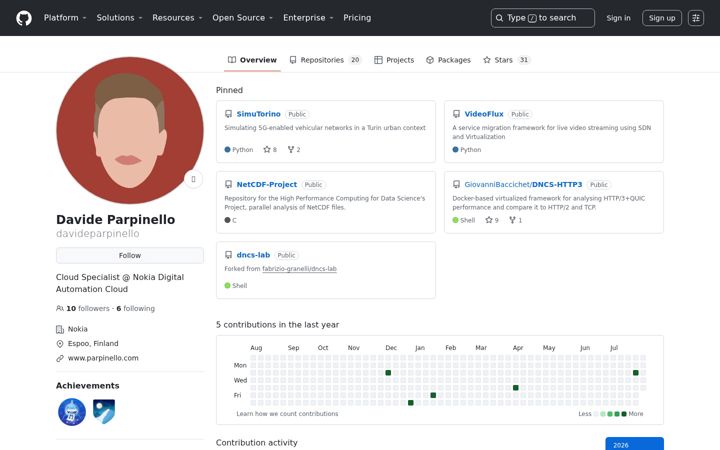Click the robot achievement badge
Screen dimensions: 720x450
[72, 412]
